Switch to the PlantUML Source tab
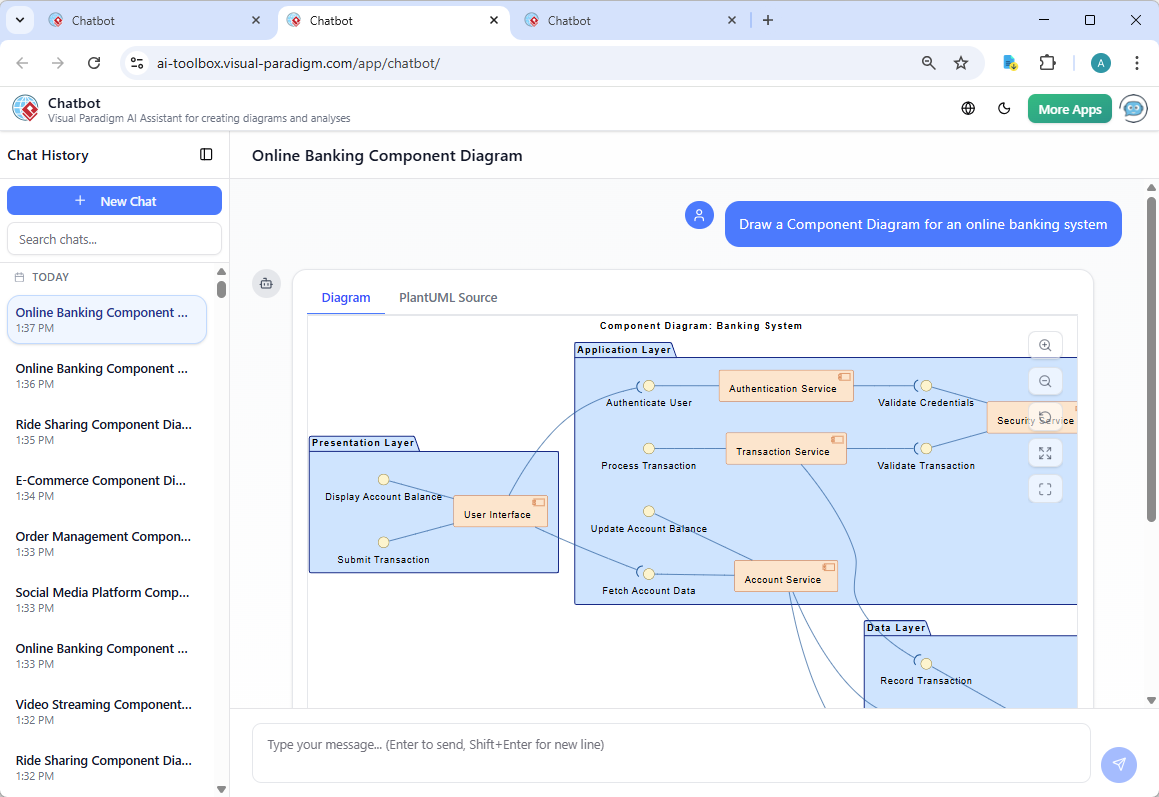The width and height of the screenshot is (1159, 797). [447, 297]
